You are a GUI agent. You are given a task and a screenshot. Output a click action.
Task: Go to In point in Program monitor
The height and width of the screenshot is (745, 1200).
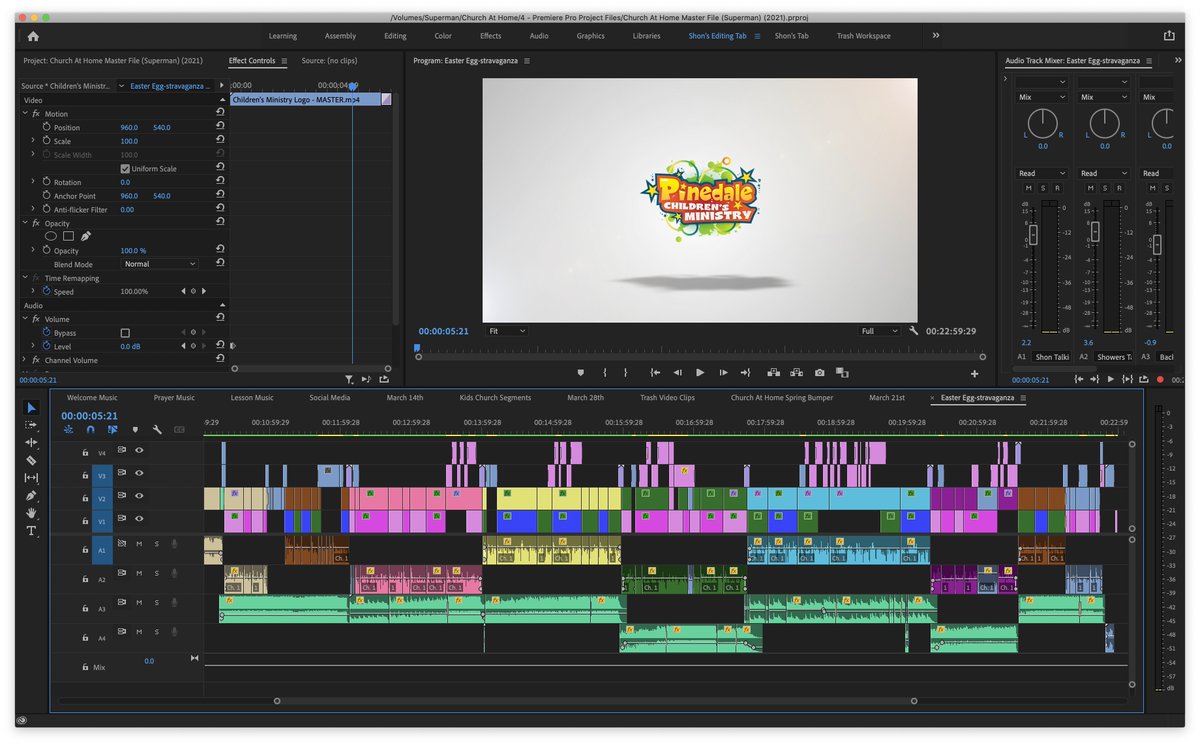[655, 372]
